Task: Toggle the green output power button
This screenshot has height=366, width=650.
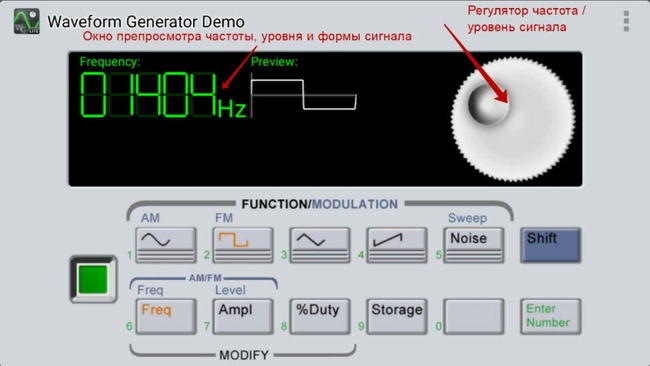Action: click(x=93, y=279)
